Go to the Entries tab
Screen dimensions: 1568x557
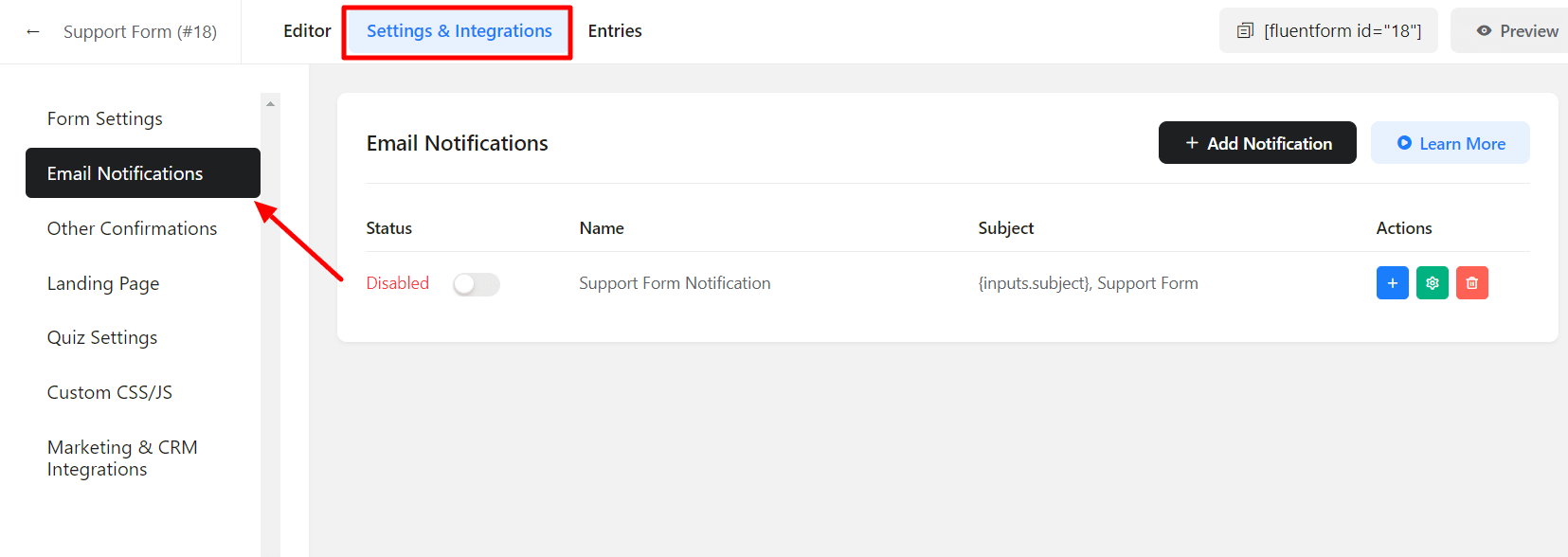615,31
